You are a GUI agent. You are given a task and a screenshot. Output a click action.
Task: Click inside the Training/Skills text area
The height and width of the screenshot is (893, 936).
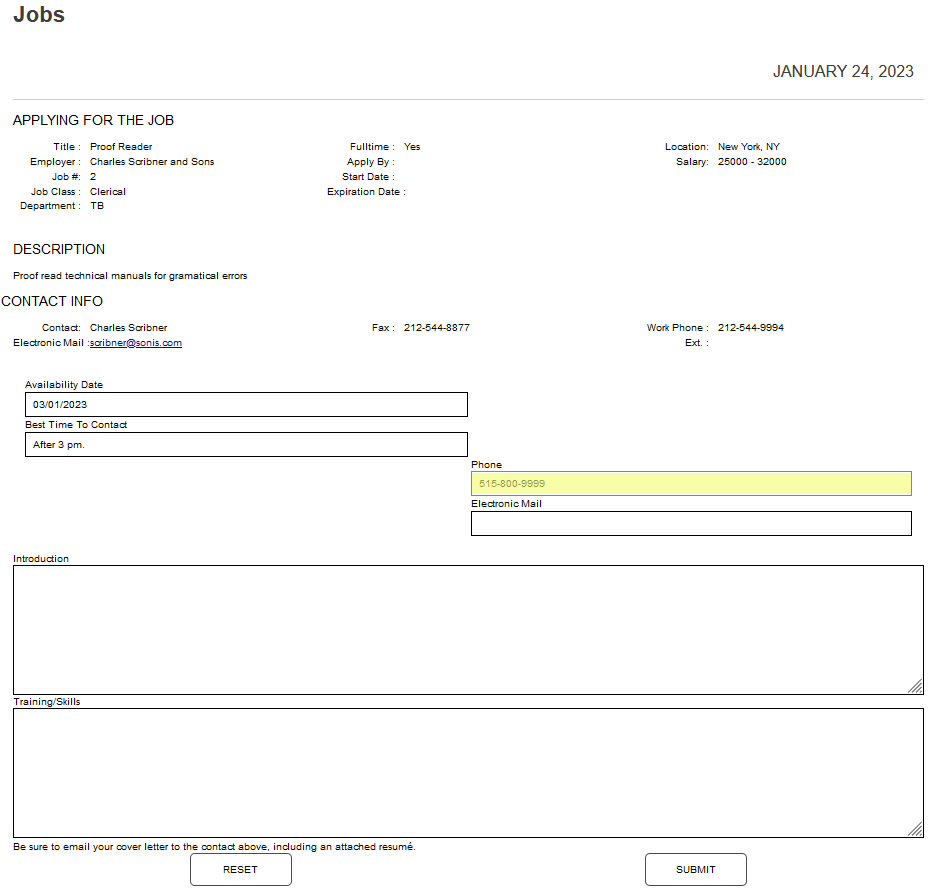point(465,772)
